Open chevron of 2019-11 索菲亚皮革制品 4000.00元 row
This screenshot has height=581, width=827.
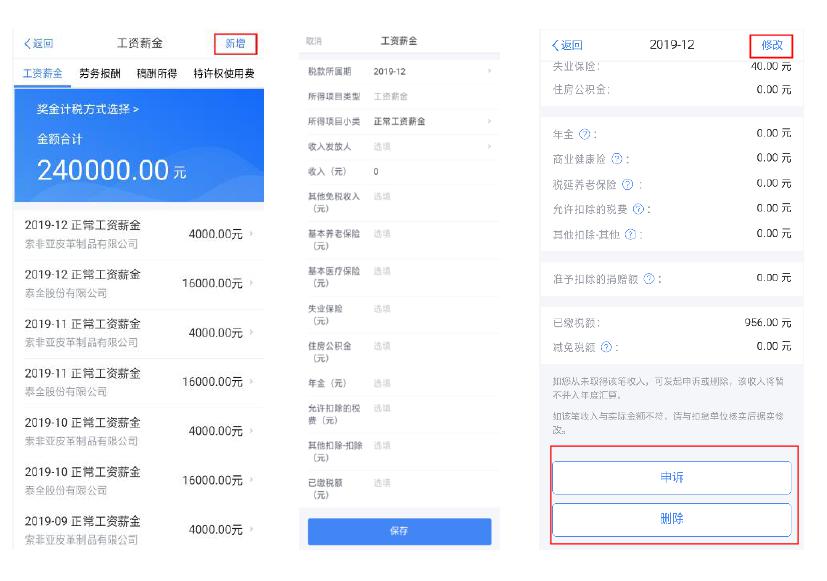pos(251,332)
